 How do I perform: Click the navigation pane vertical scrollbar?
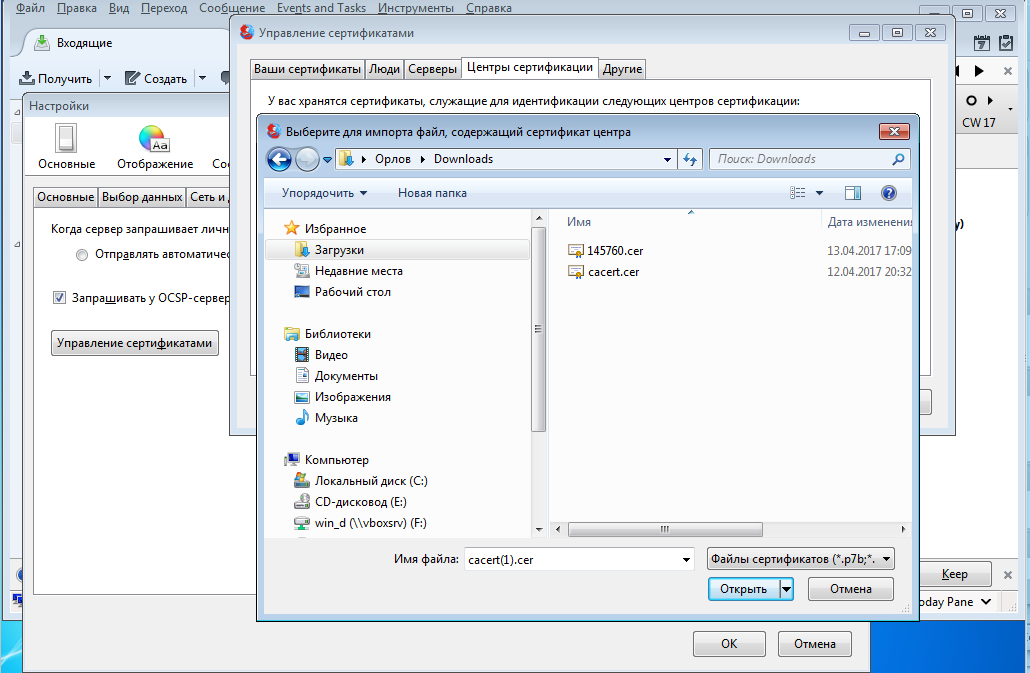[539, 328]
